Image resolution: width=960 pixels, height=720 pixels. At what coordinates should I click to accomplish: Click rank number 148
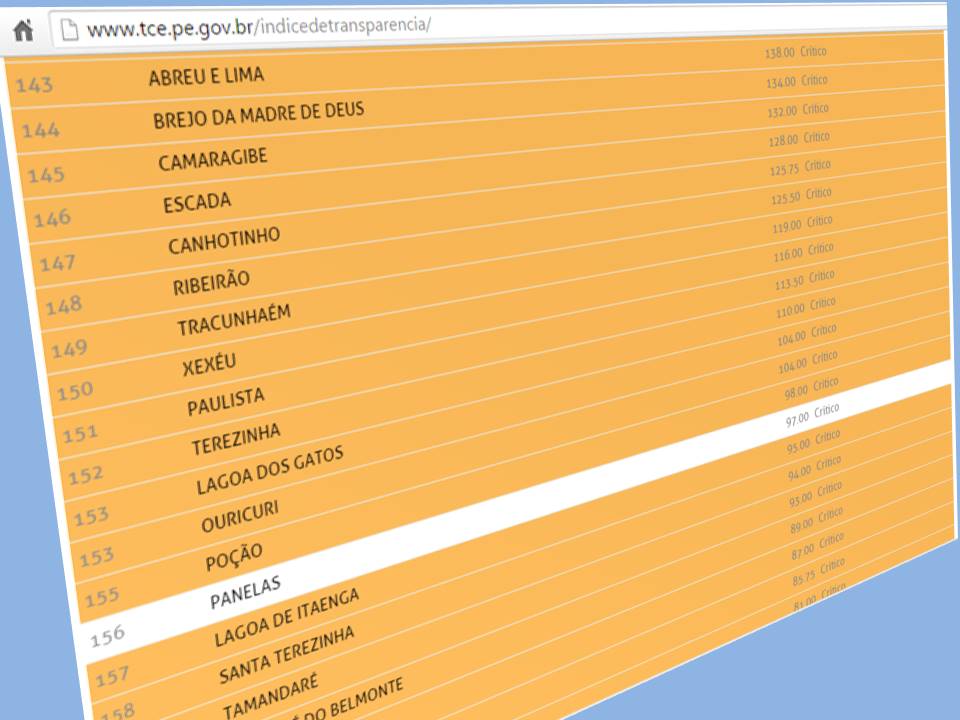pos(64,305)
